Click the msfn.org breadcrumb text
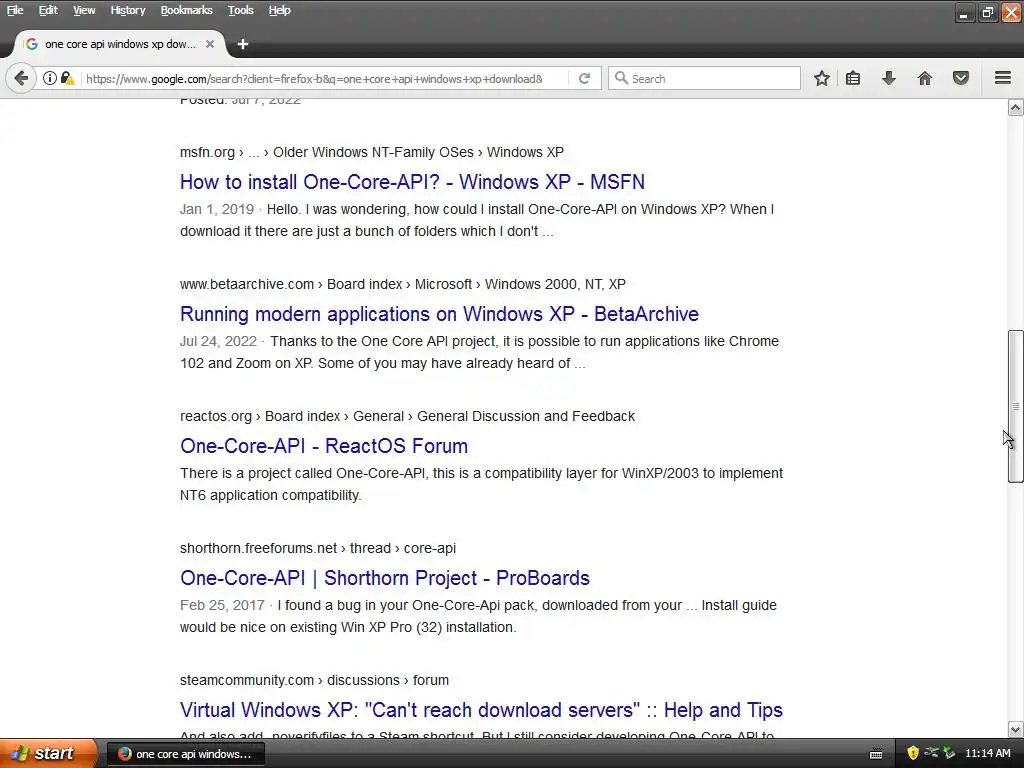The height and width of the screenshot is (768, 1024). click(x=207, y=152)
